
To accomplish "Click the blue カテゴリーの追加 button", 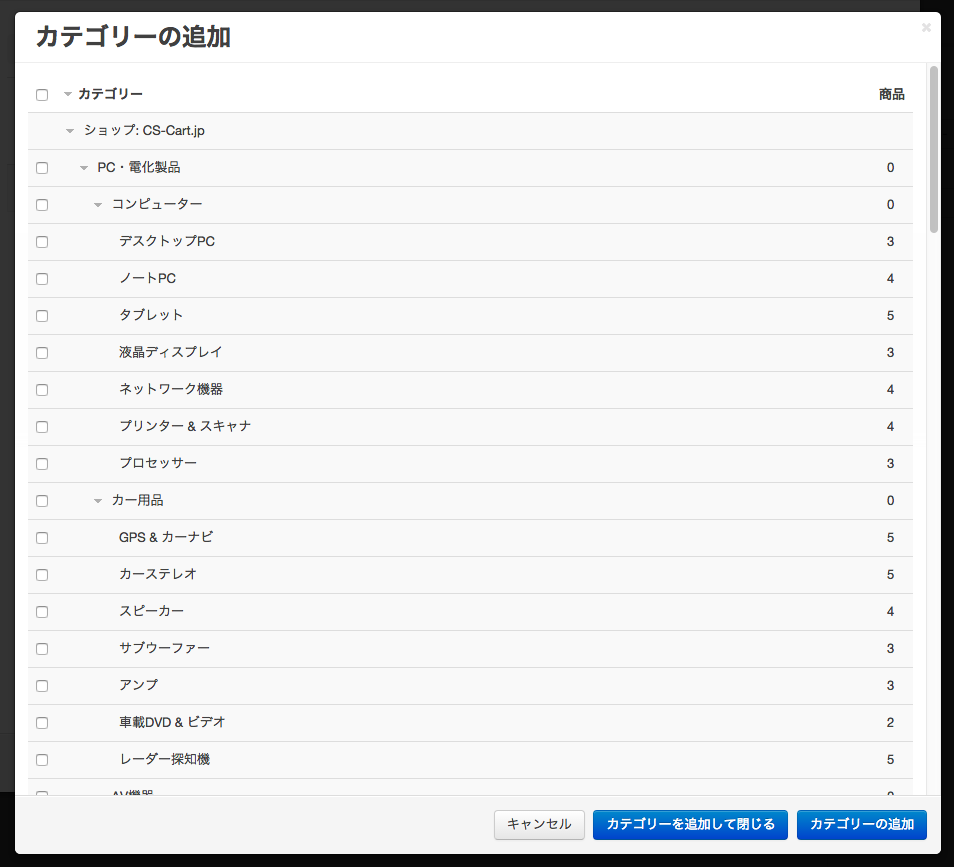I will pyautogui.click(x=862, y=824).
